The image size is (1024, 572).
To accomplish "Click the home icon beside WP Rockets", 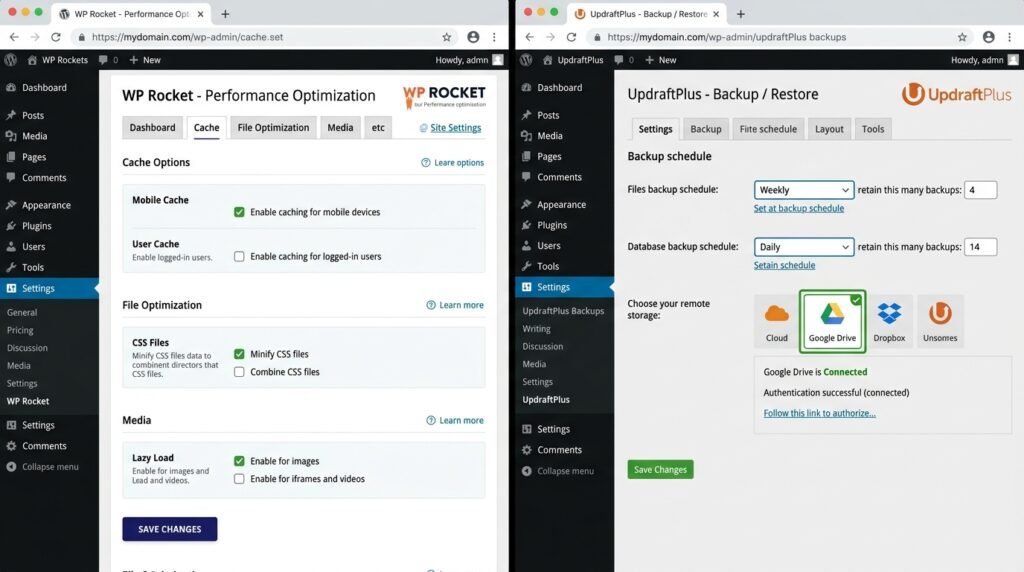I will pos(32,60).
